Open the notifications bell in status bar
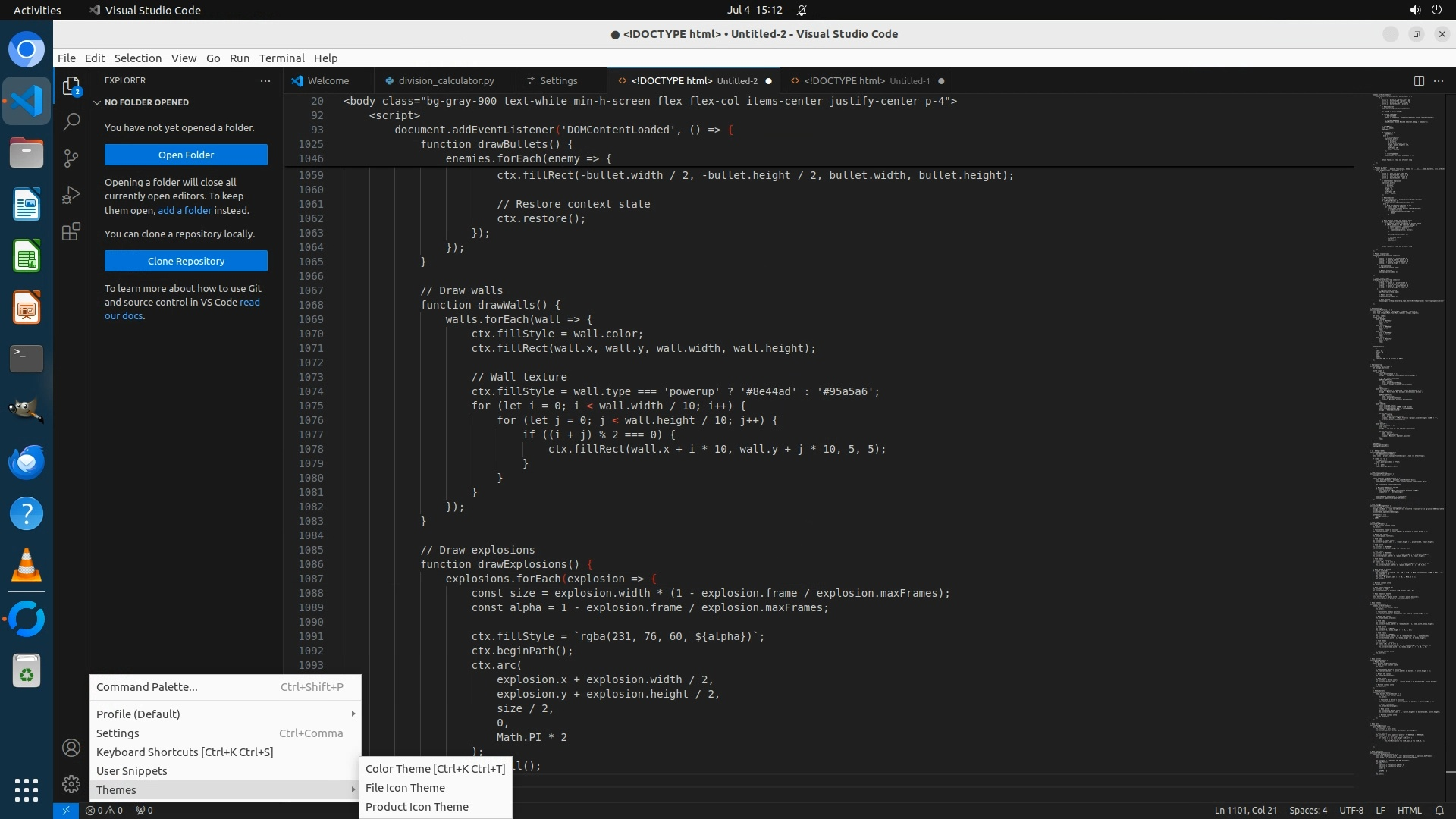This screenshot has width=1456, height=819. click(x=1439, y=810)
